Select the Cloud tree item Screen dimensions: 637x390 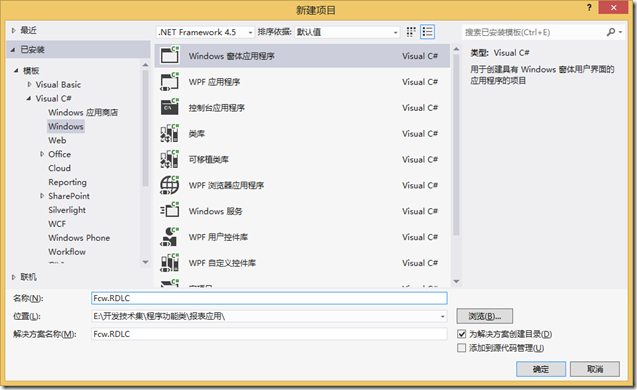click(59, 168)
